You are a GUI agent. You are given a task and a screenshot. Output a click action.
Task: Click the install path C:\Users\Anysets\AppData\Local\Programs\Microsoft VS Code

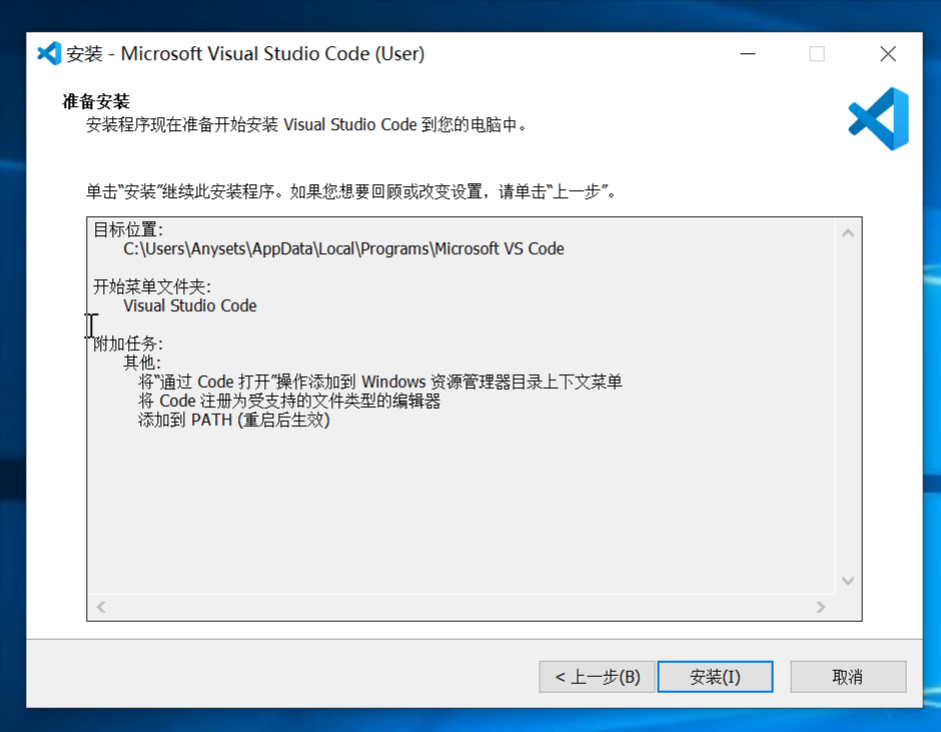tap(344, 249)
